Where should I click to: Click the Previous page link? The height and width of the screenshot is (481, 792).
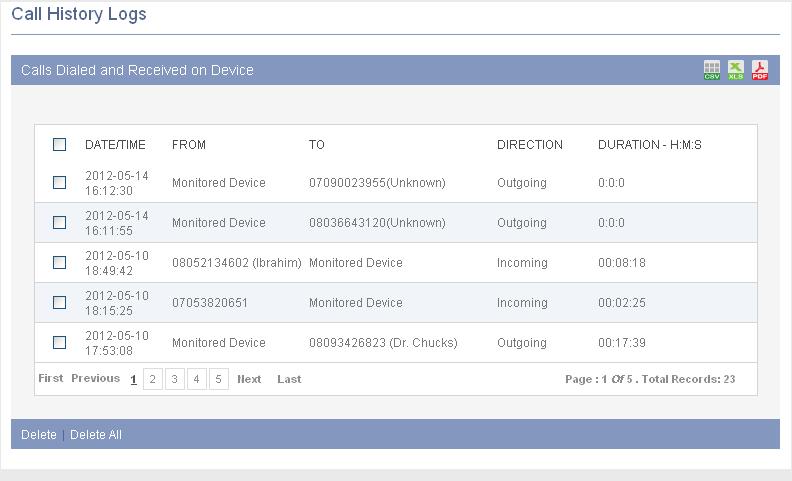click(95, 378)
